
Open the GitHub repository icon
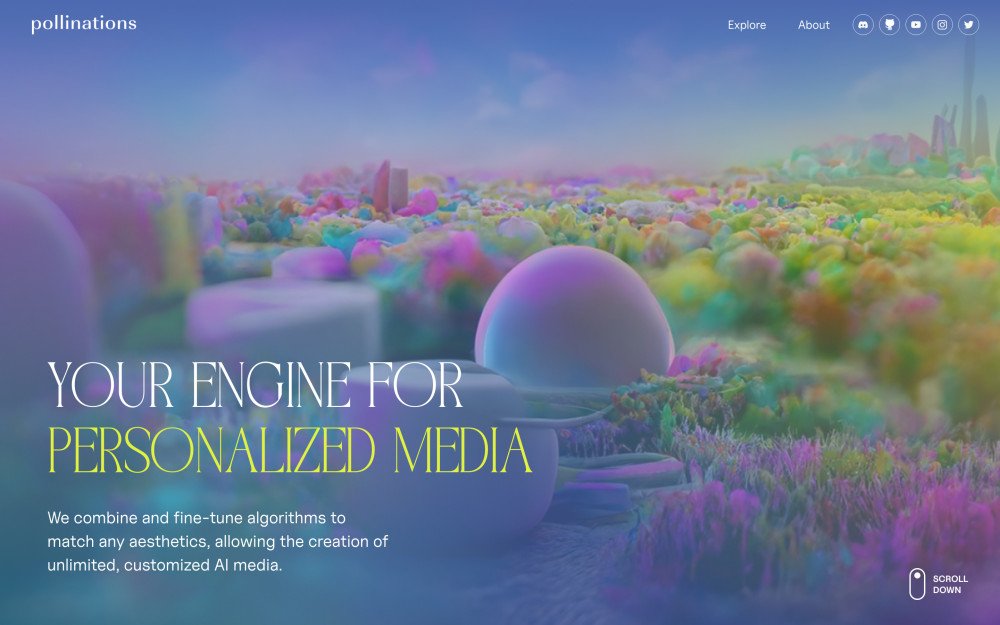889,25
